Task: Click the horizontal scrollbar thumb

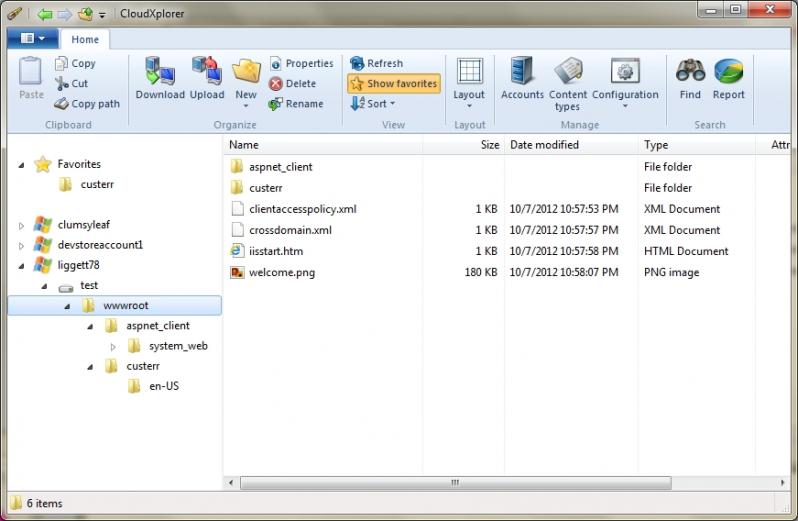Action: 455,482
